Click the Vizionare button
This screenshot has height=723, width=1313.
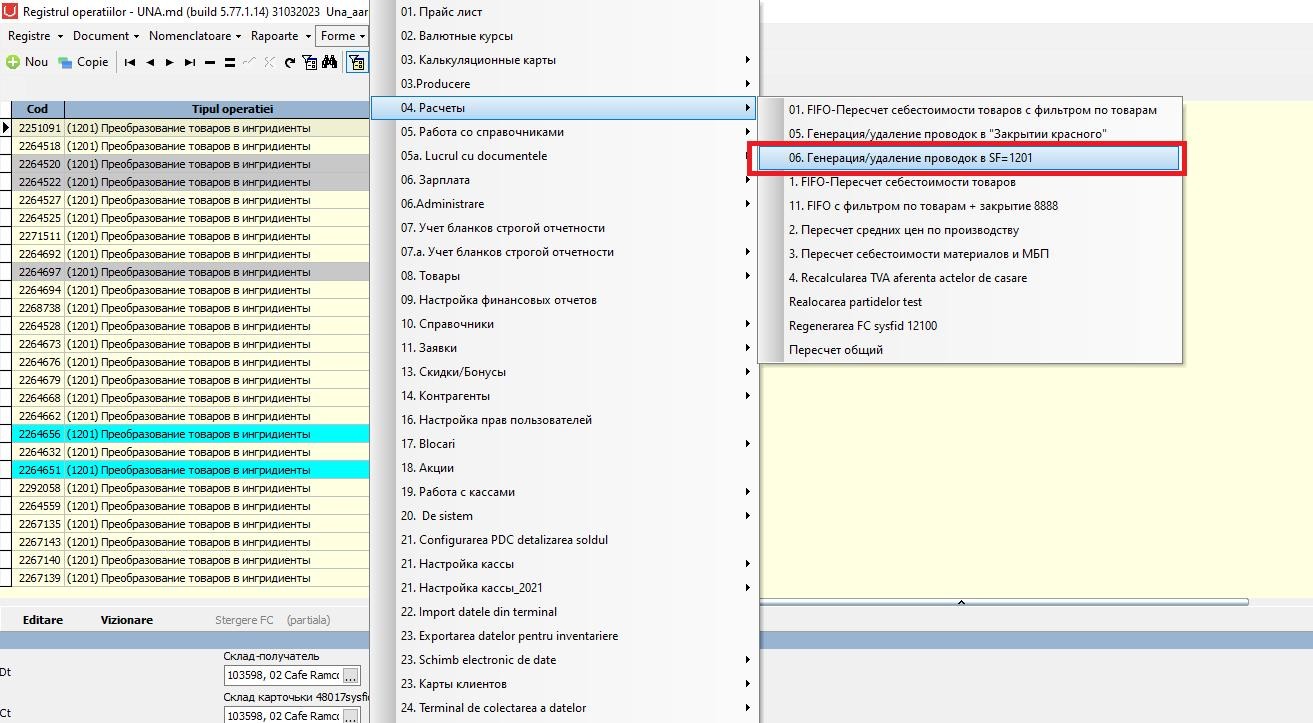[127, 620]
